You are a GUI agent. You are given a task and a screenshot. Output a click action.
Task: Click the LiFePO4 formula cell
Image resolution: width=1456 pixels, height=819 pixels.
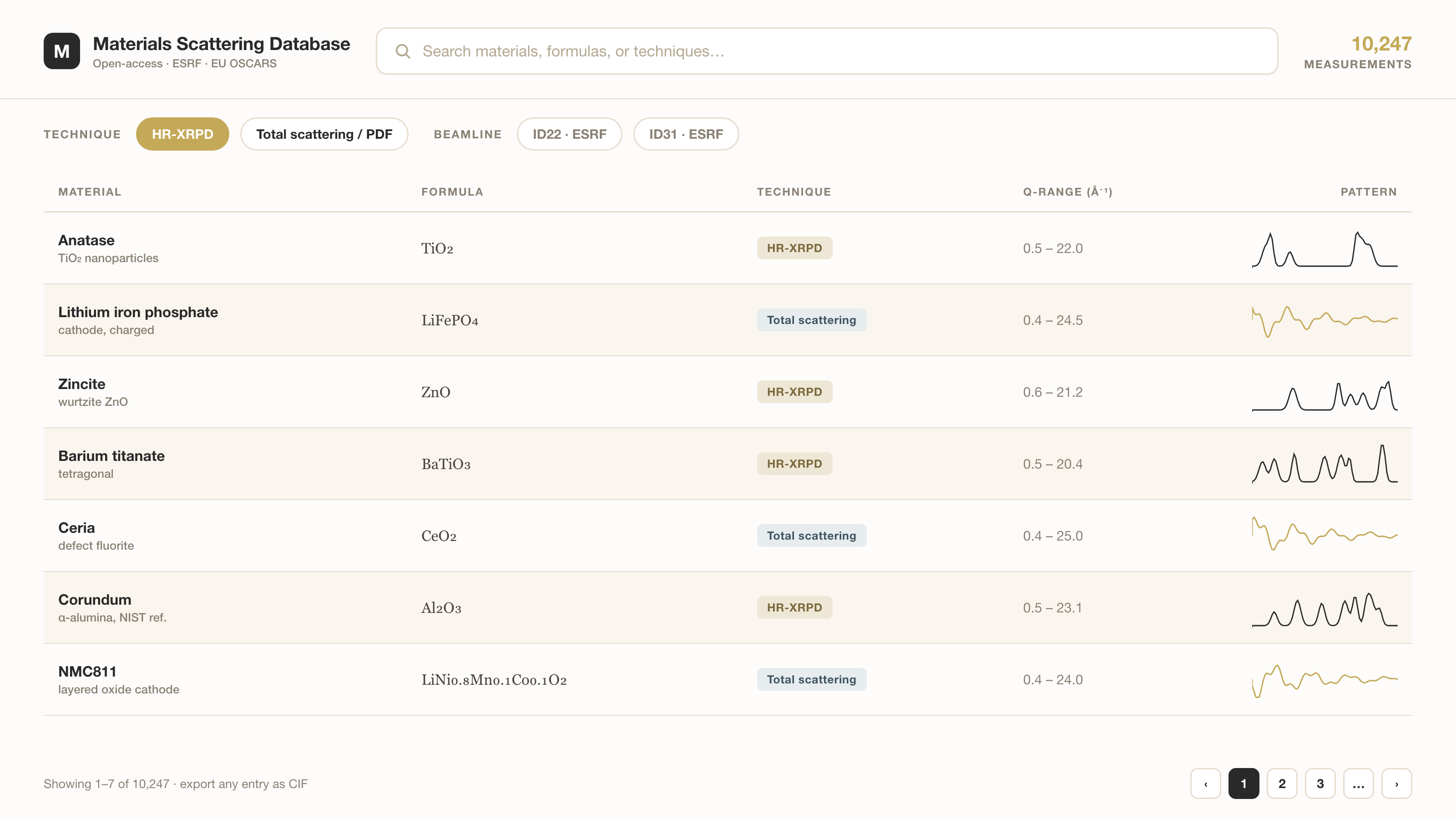[x=450, y=320]
